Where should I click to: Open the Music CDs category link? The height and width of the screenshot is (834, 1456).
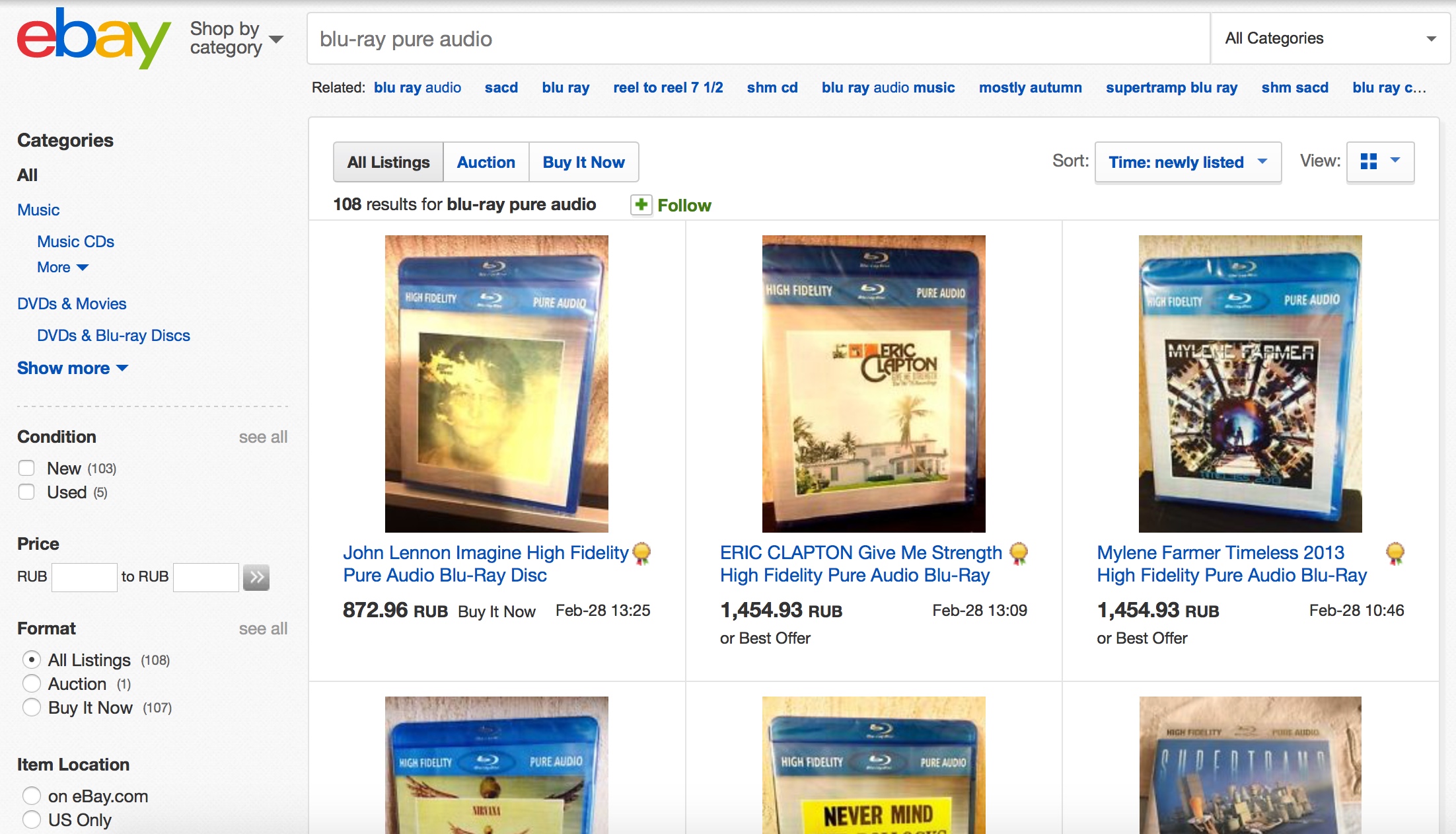(x=75, y=242)
